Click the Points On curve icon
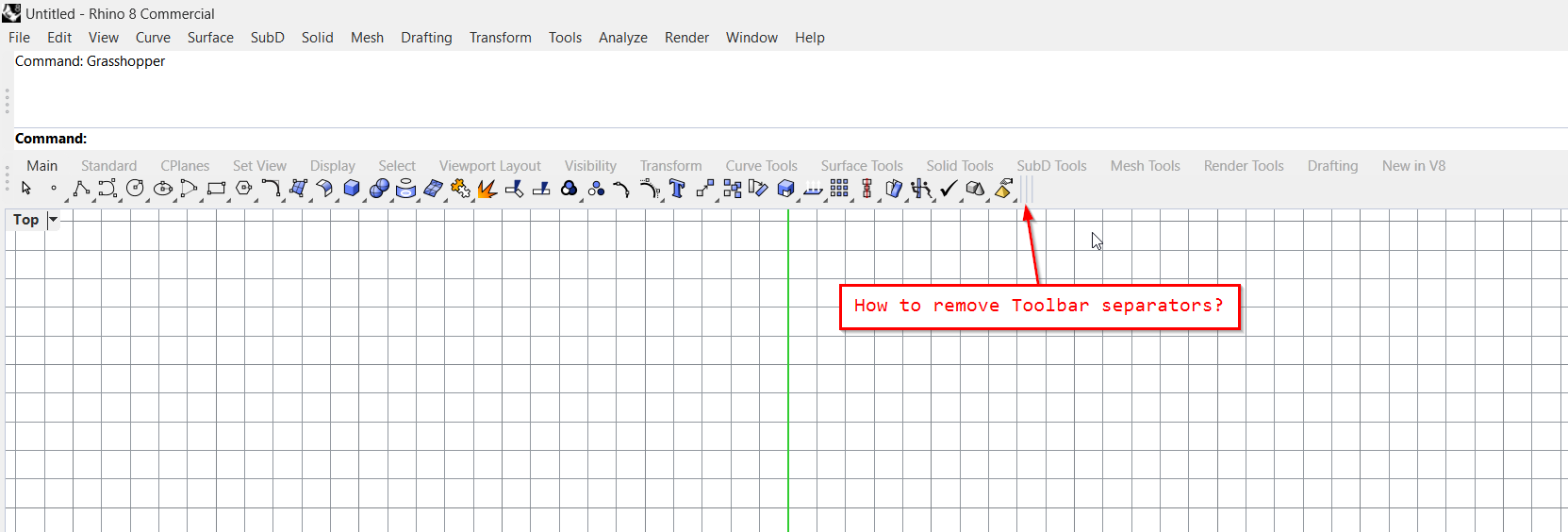The width and height of the screenshot is (1568, 532). tap(622, 189)
